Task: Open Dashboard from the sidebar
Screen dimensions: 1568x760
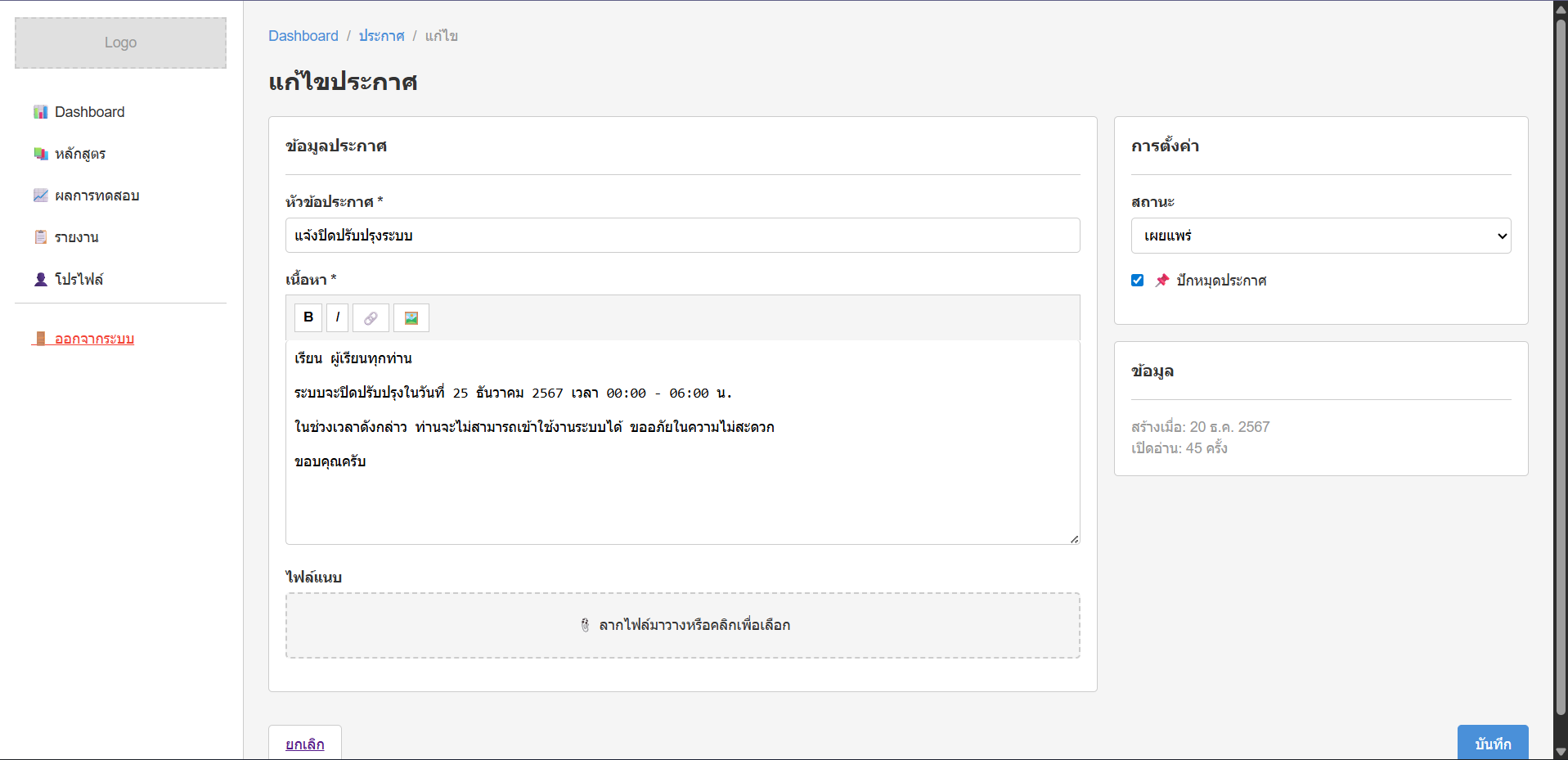Action: (x=89, y=112)
